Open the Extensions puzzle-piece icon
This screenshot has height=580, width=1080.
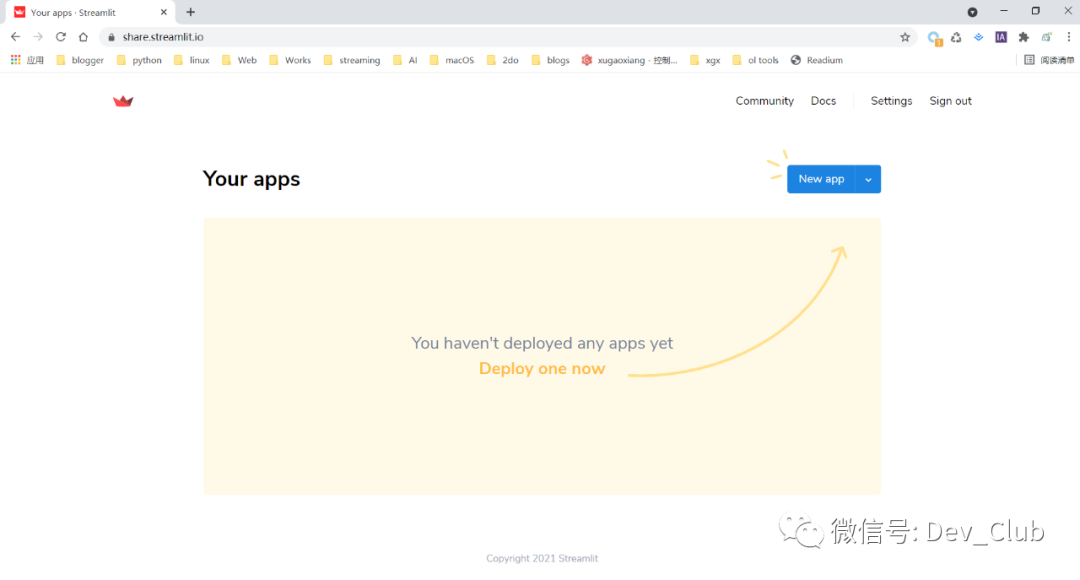click(x=1024, y=37)
